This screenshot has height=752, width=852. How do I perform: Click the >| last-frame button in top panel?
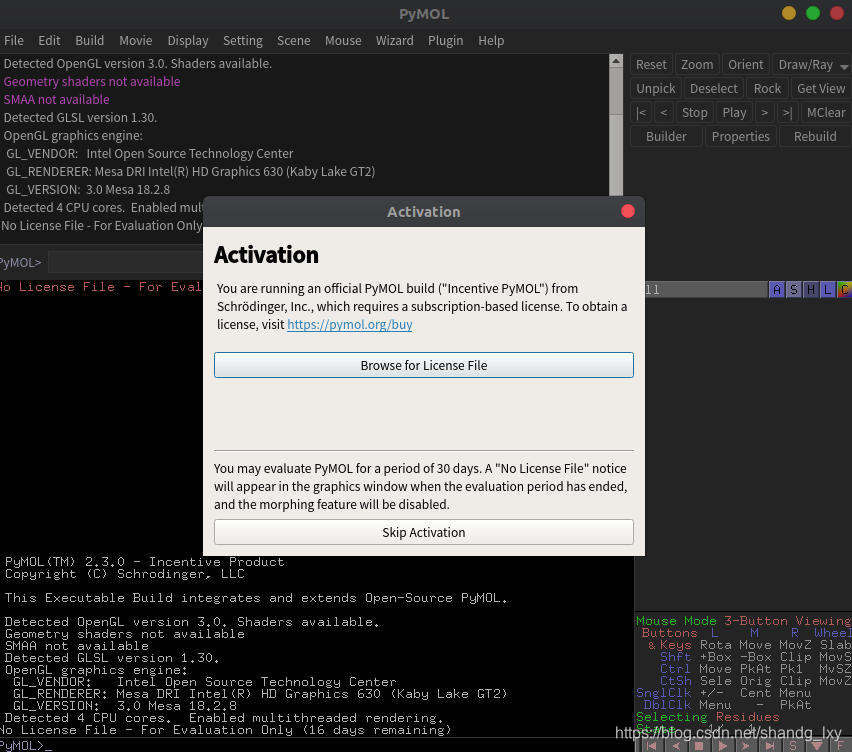[787, 112]
